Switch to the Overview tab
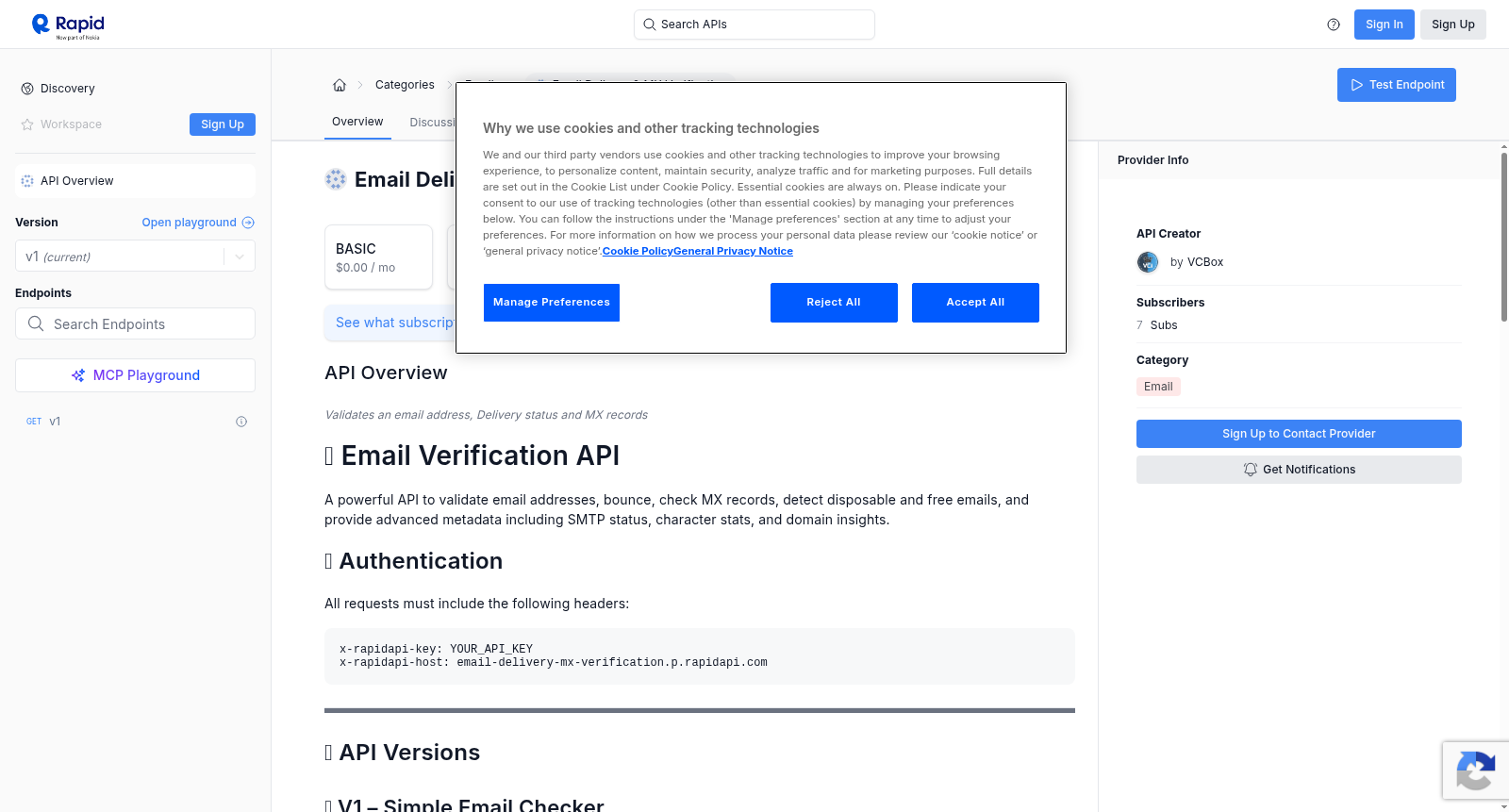1509x812 pixels. pos(357,122)
